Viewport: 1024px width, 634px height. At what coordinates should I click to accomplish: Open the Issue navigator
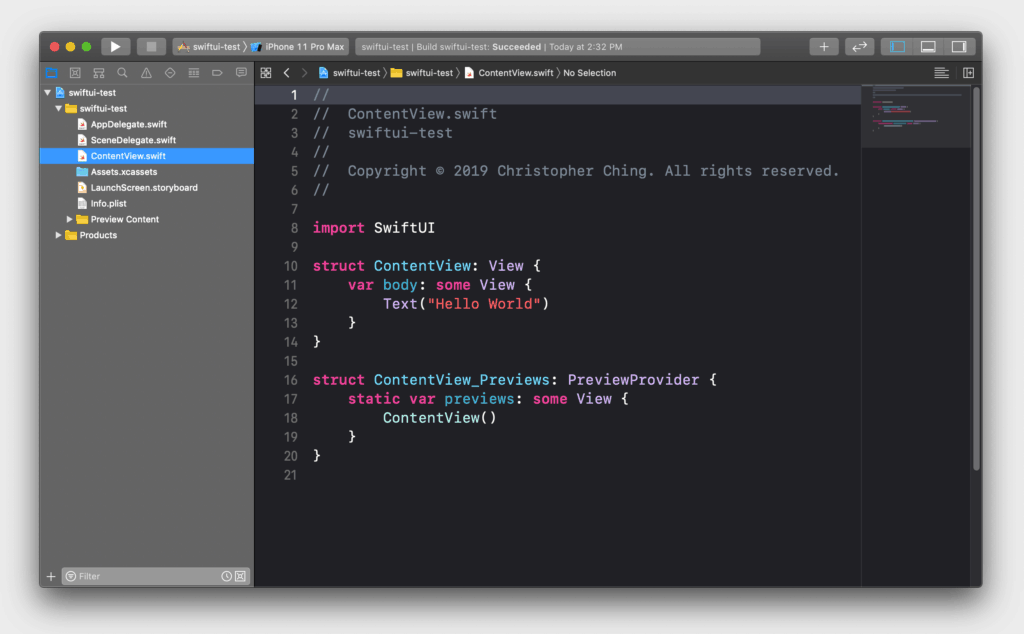(x=146, y=72)
